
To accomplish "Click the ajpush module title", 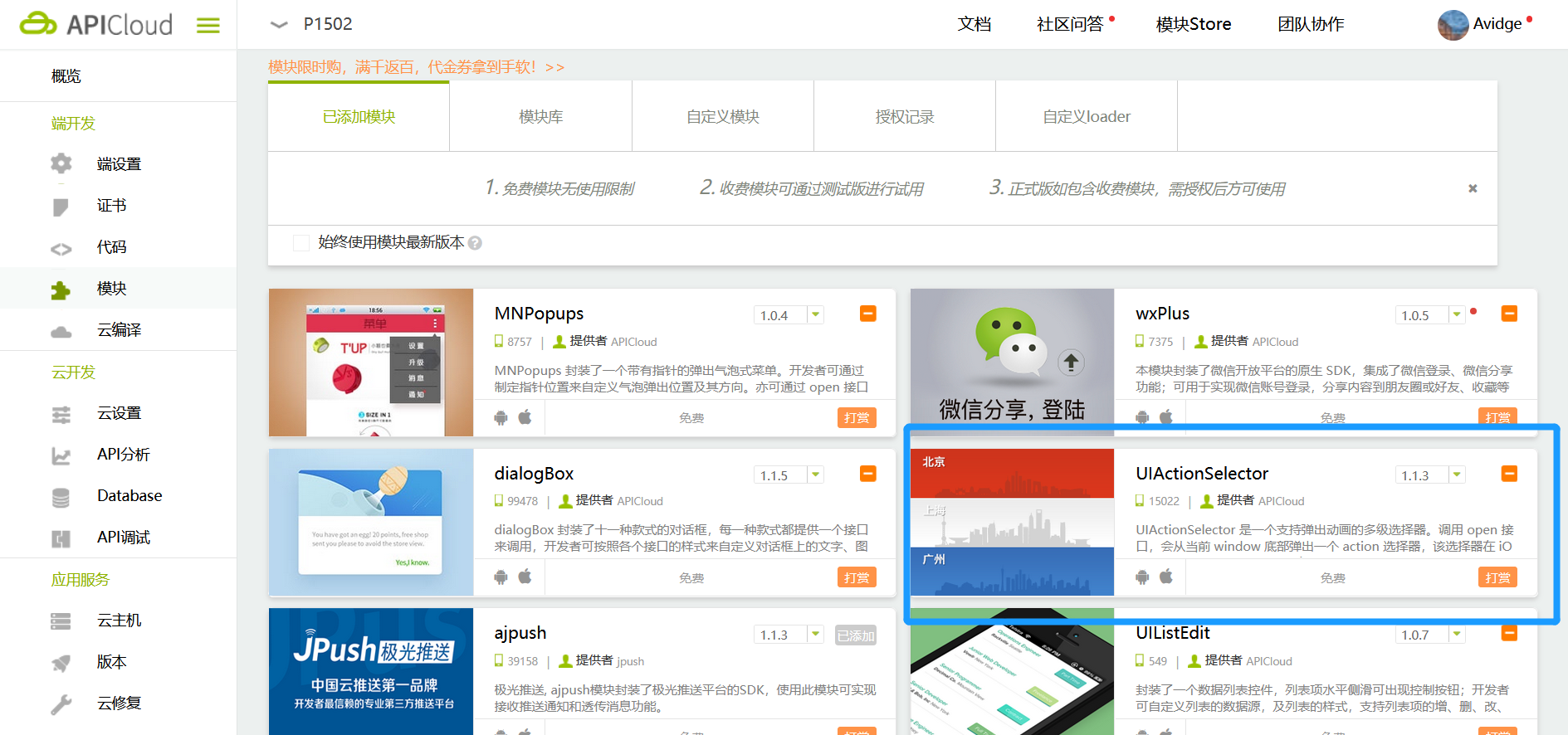I will tap(520, 633).
